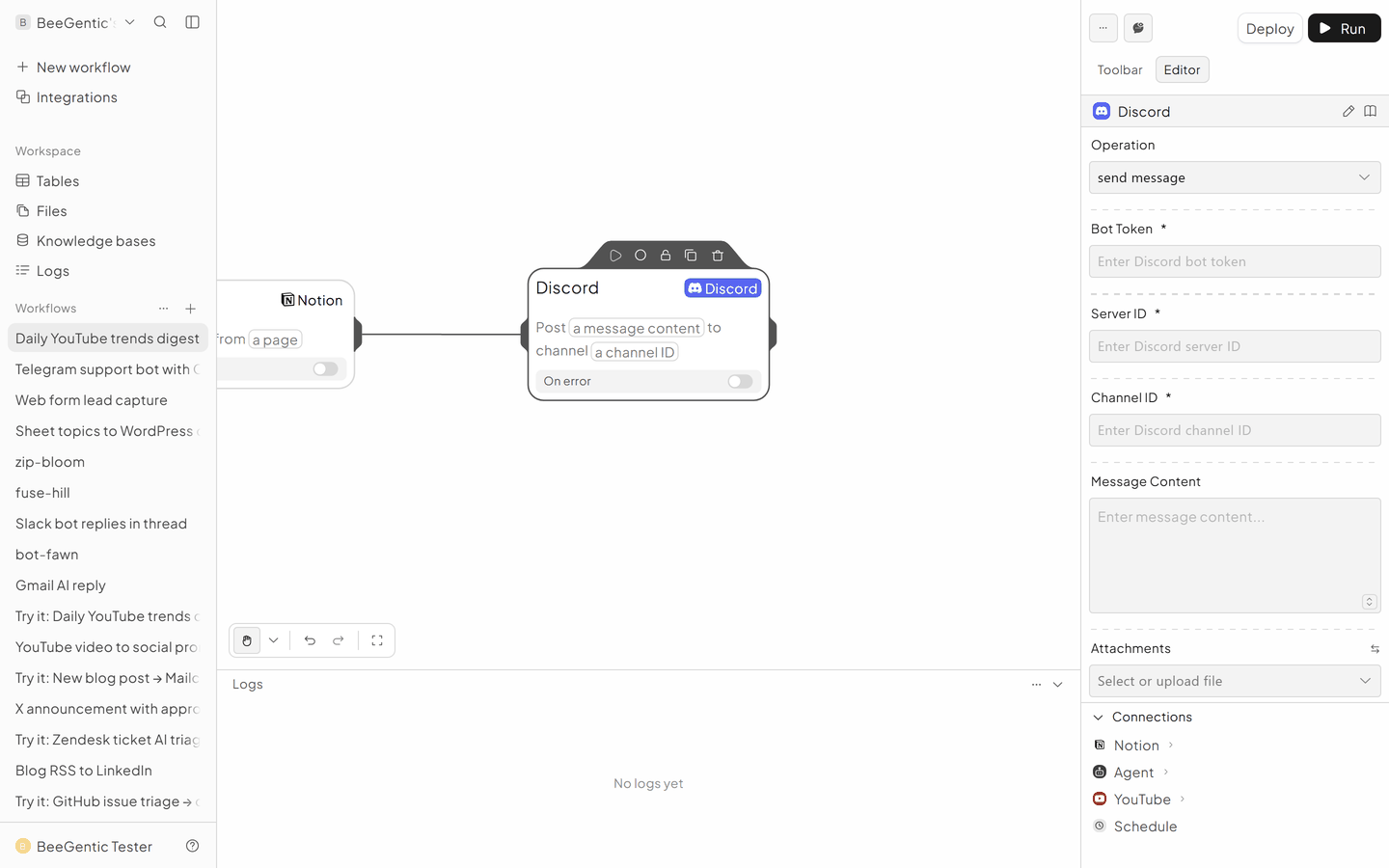Open the Gmail AI reply workflow

[x=108, y=585]
